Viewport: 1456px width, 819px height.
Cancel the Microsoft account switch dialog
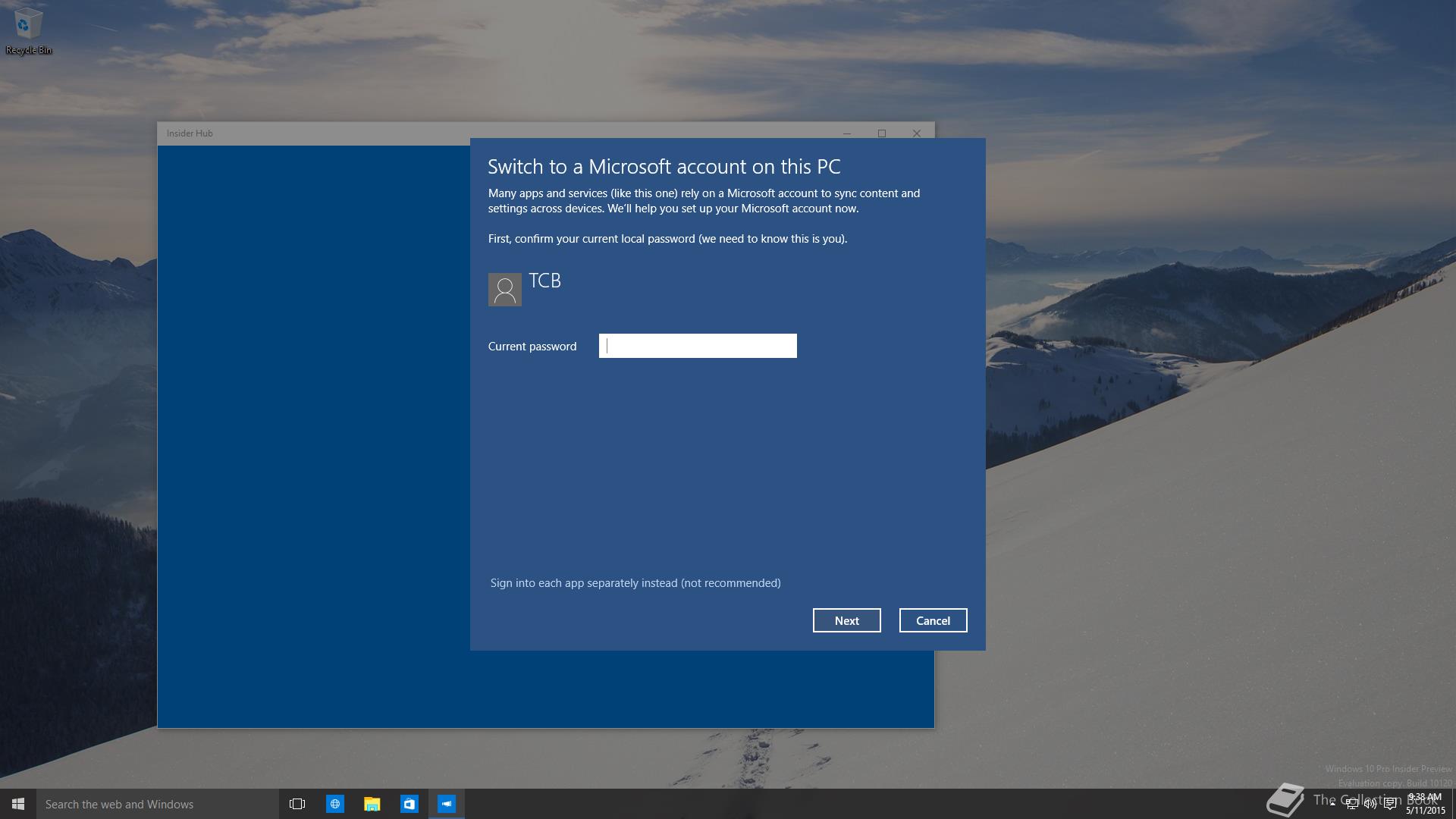933,620
